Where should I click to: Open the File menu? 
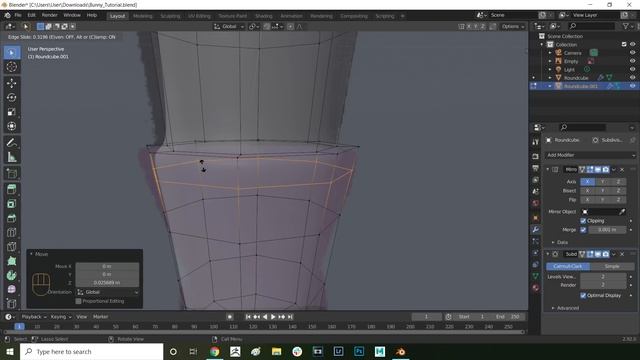pyautogui.click(x=18, y=15)
